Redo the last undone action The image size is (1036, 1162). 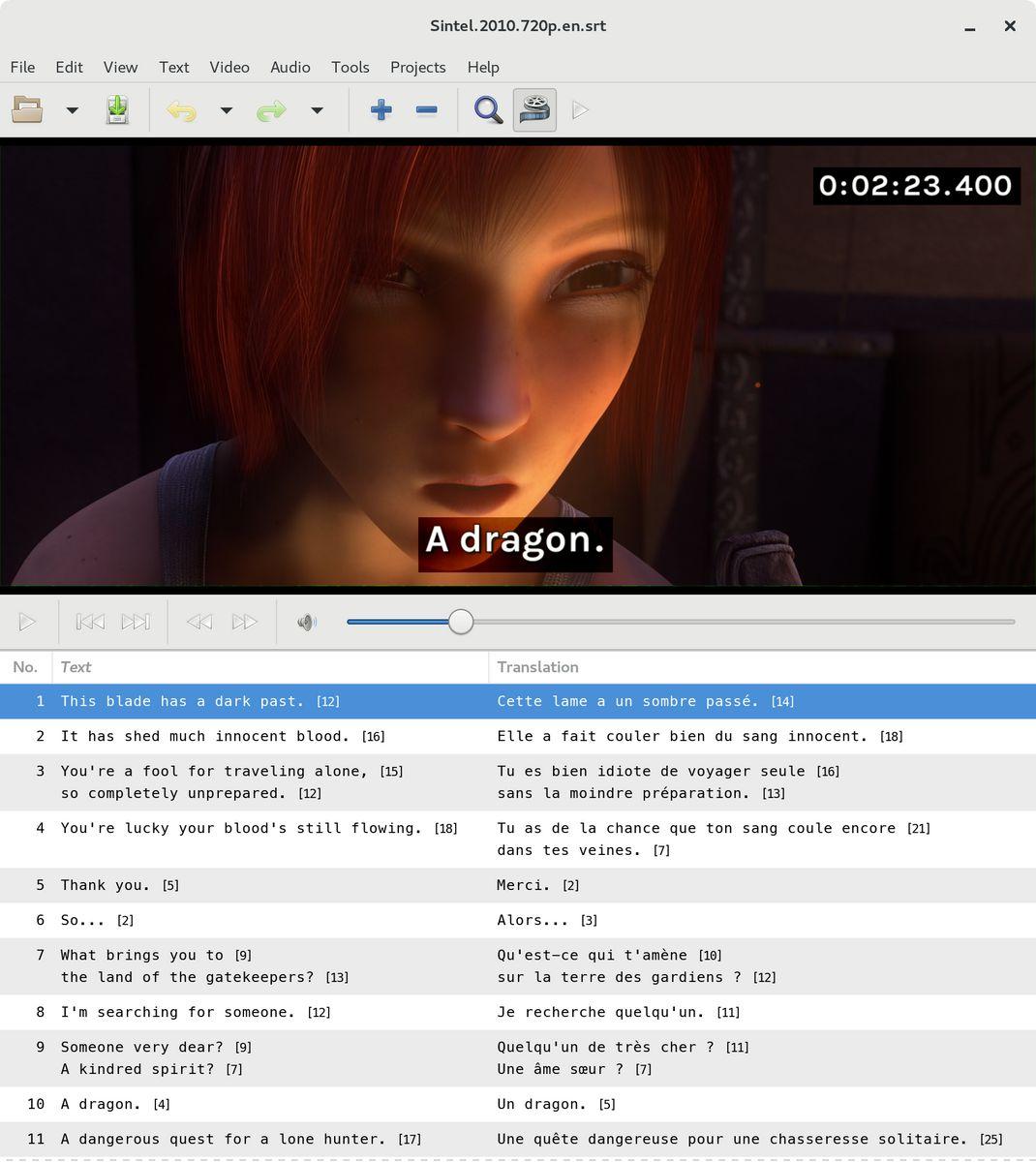[271, 110]
